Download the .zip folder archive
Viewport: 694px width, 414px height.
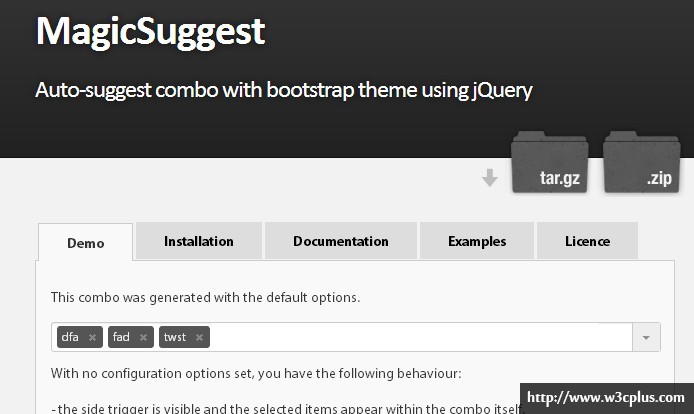pos(641,163)
